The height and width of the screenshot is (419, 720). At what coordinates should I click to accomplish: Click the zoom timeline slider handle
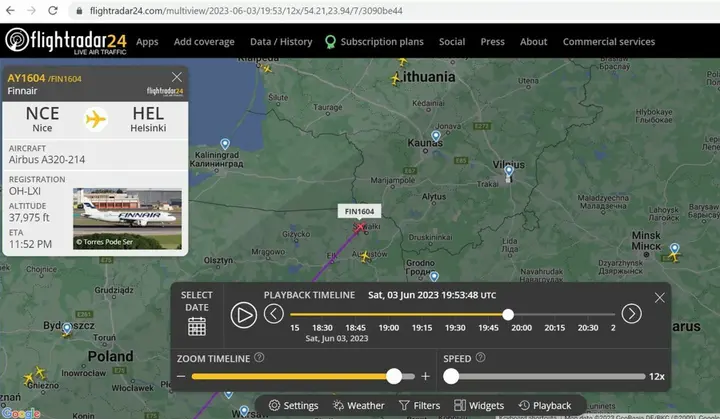tap(394, 376)
